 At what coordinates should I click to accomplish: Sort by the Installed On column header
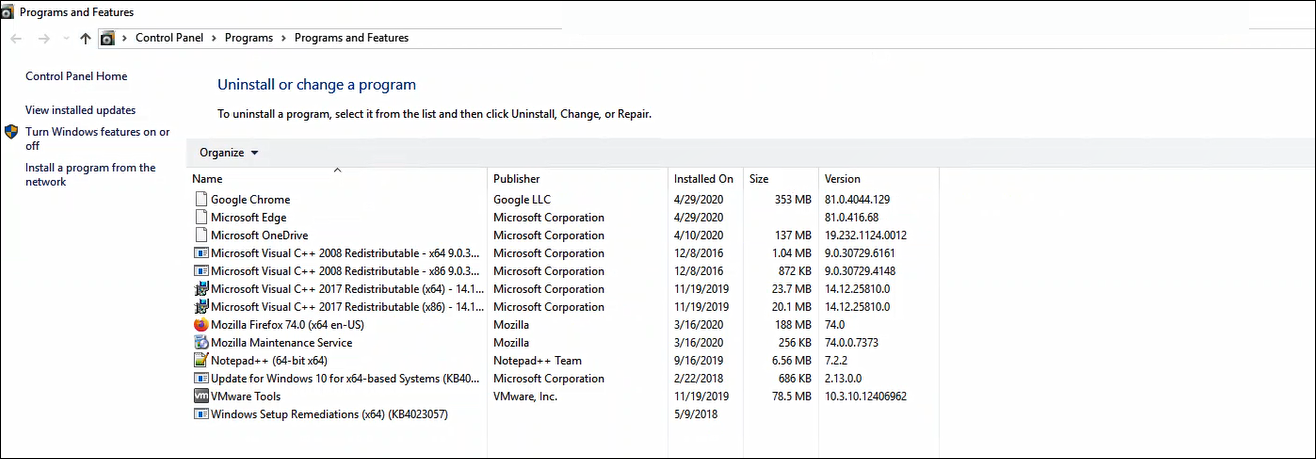pyautogui.click(x=706, y=179)
